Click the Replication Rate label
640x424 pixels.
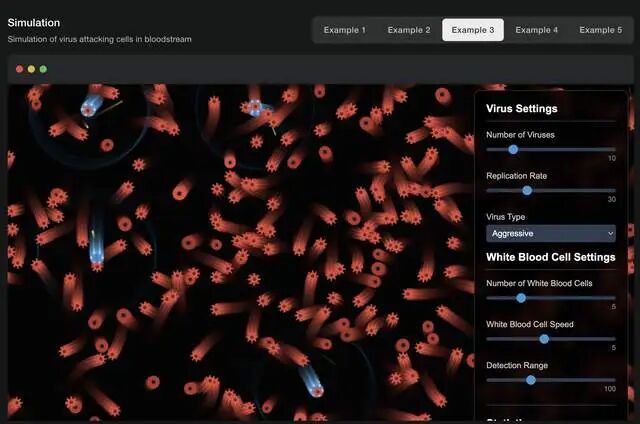(516, 176)
